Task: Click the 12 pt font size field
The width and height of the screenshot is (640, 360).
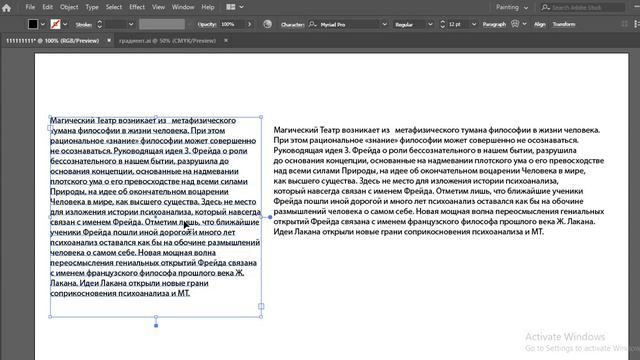Action: 458,24
